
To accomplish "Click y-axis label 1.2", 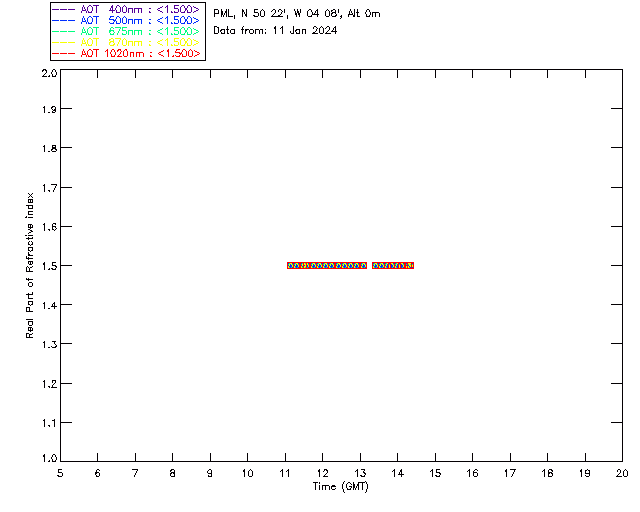I will (x=49, y=384).
